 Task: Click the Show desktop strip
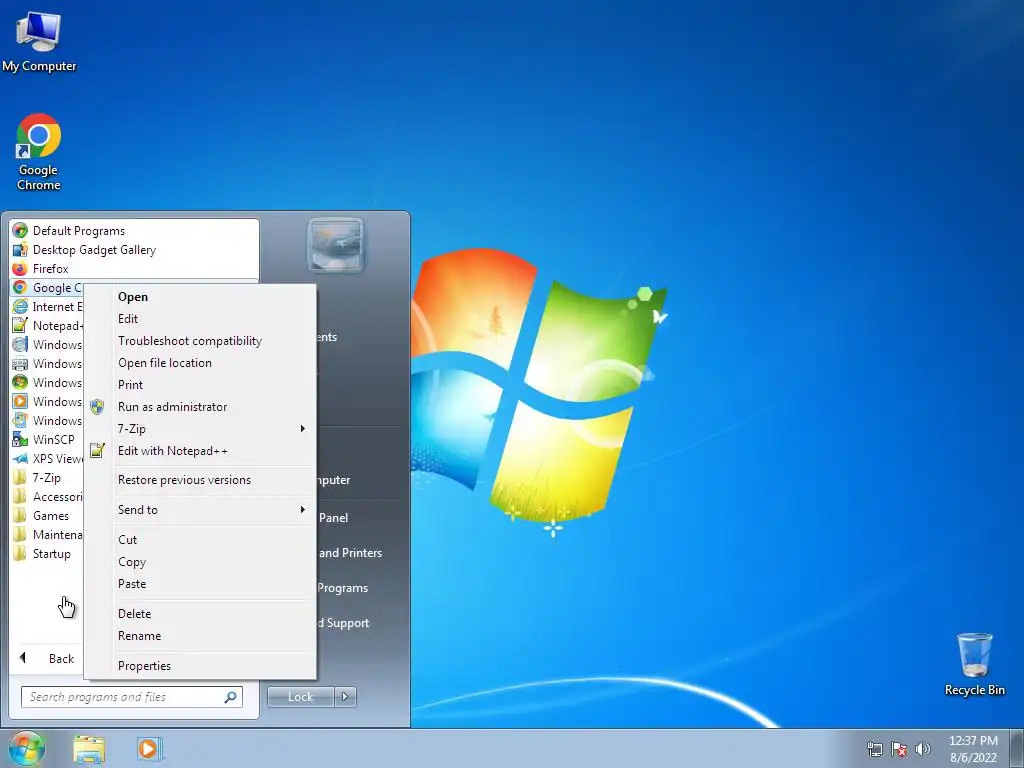[1017, 748]
